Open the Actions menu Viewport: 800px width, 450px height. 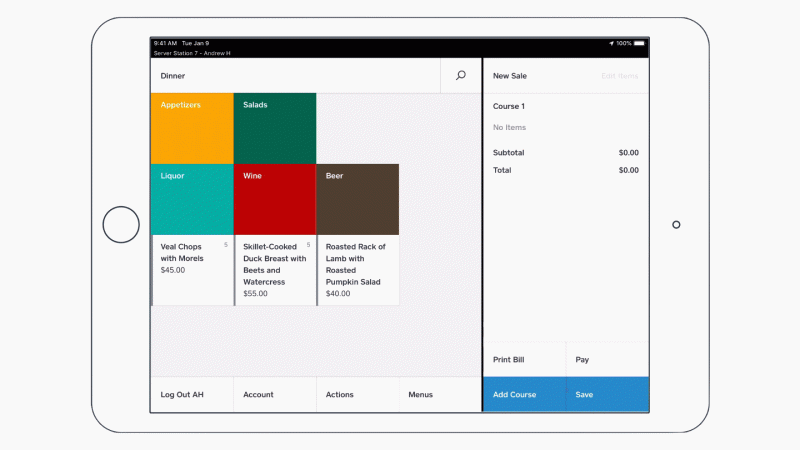357,395
